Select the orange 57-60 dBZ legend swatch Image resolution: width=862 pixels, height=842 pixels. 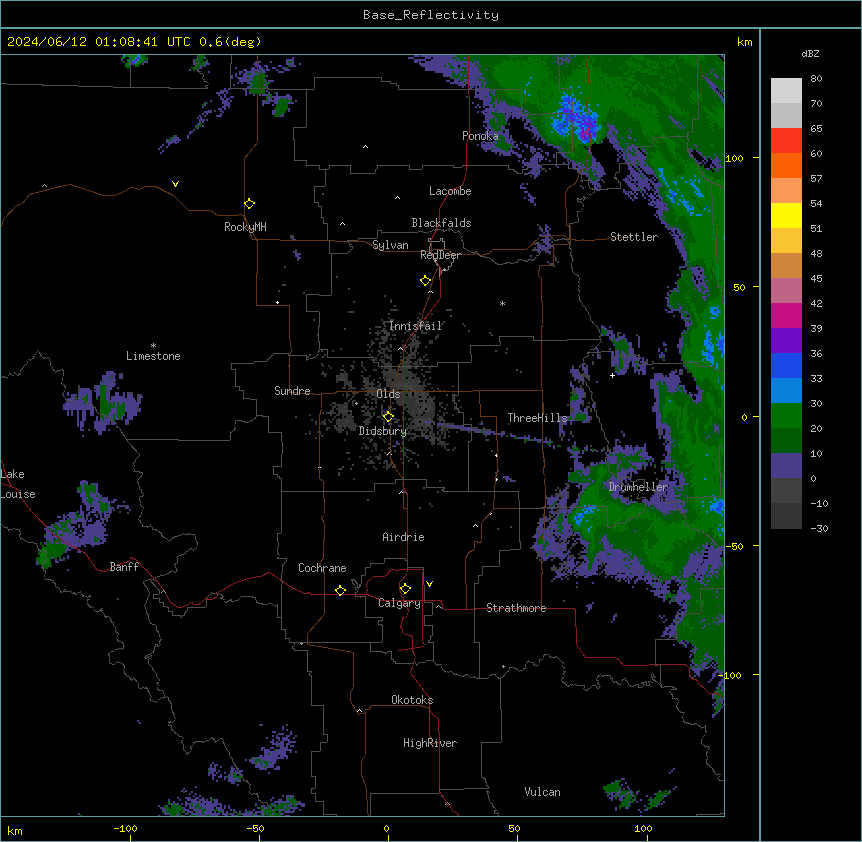click(x=786, y=165)
